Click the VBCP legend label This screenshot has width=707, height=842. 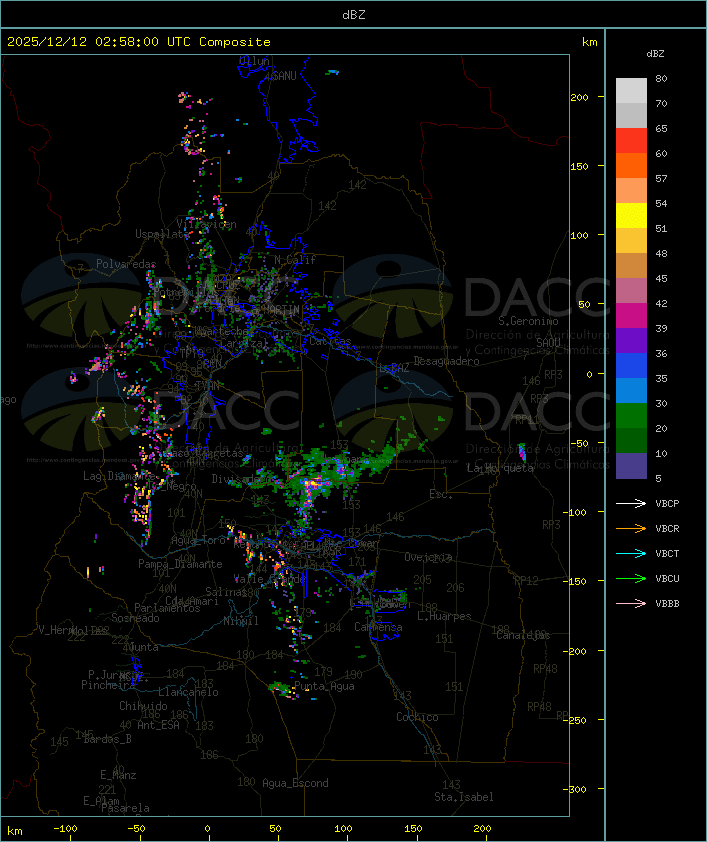point(667,504)
